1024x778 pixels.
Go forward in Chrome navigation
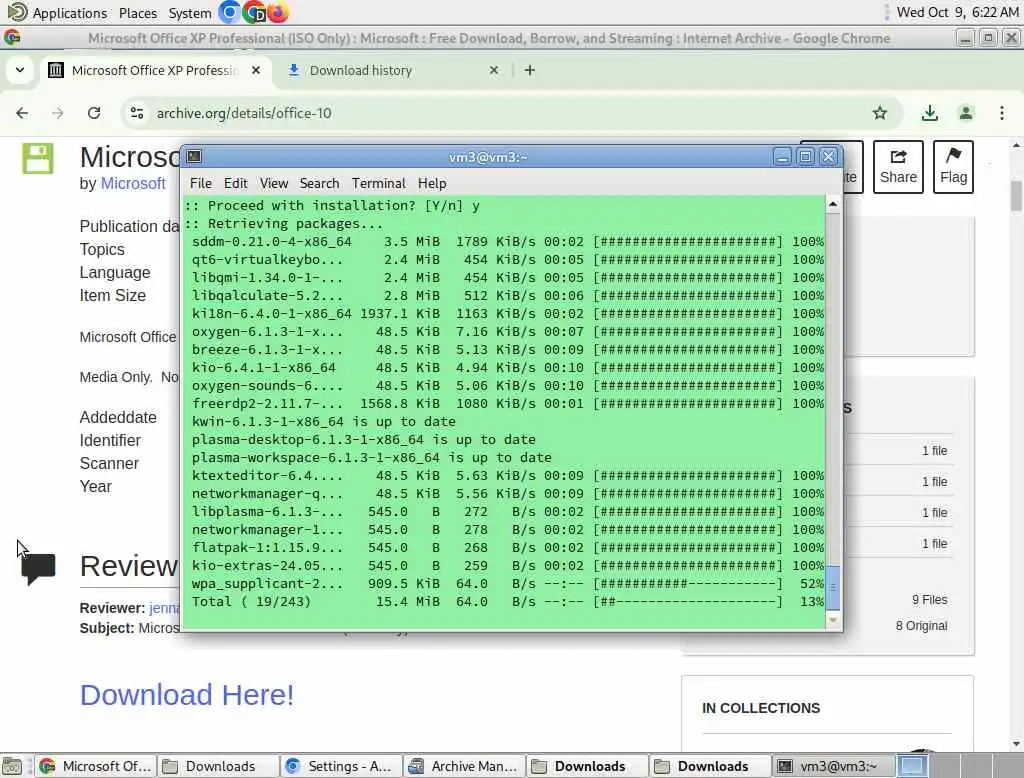pyautogui.click(x=58, y=113)
